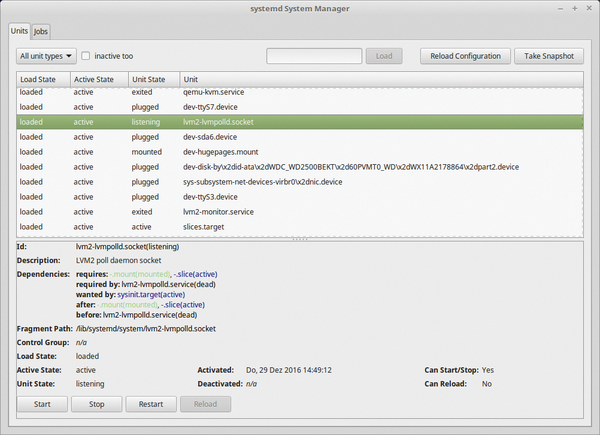The image size is (600, 435).
Task: Focus the unit name input field
Action: coord(314,56)
